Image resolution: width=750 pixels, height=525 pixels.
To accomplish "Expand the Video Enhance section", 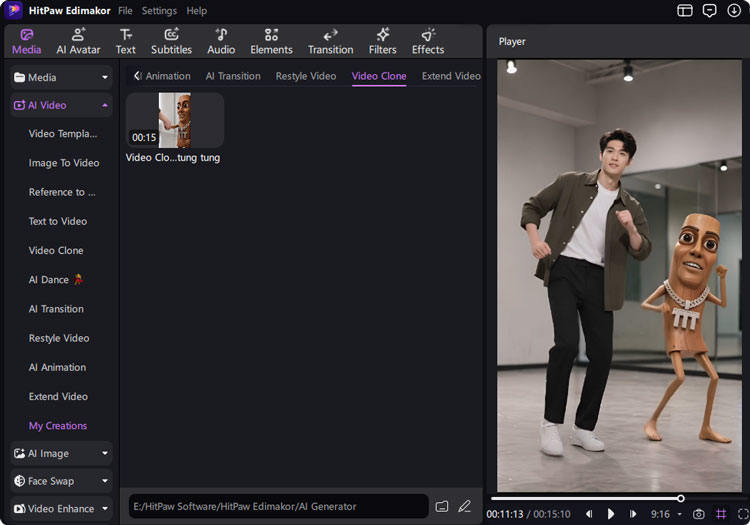I will 105,508.
